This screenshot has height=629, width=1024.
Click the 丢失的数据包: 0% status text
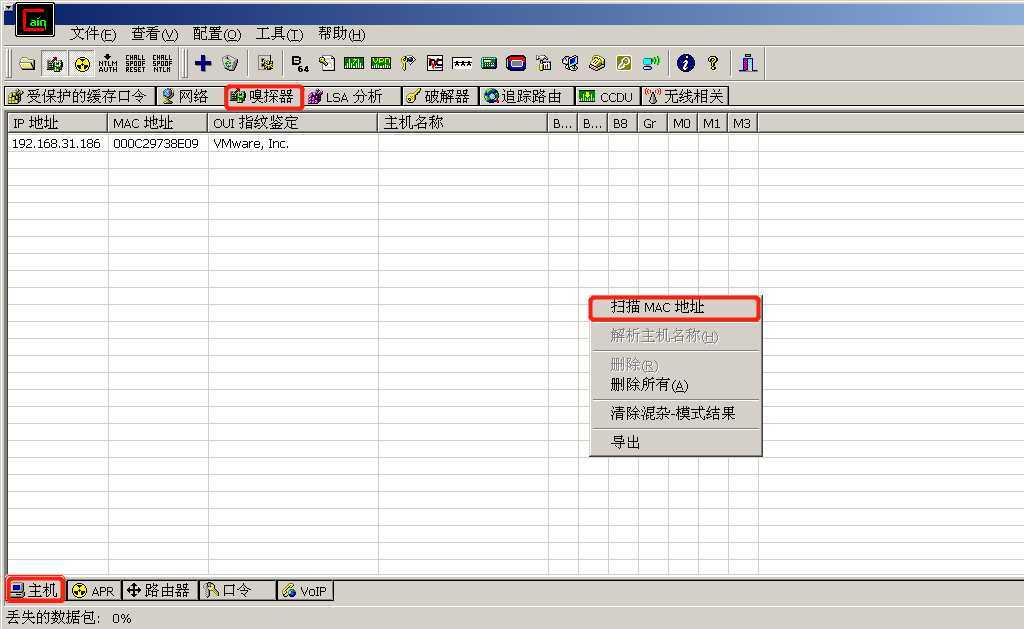(69, 618)
